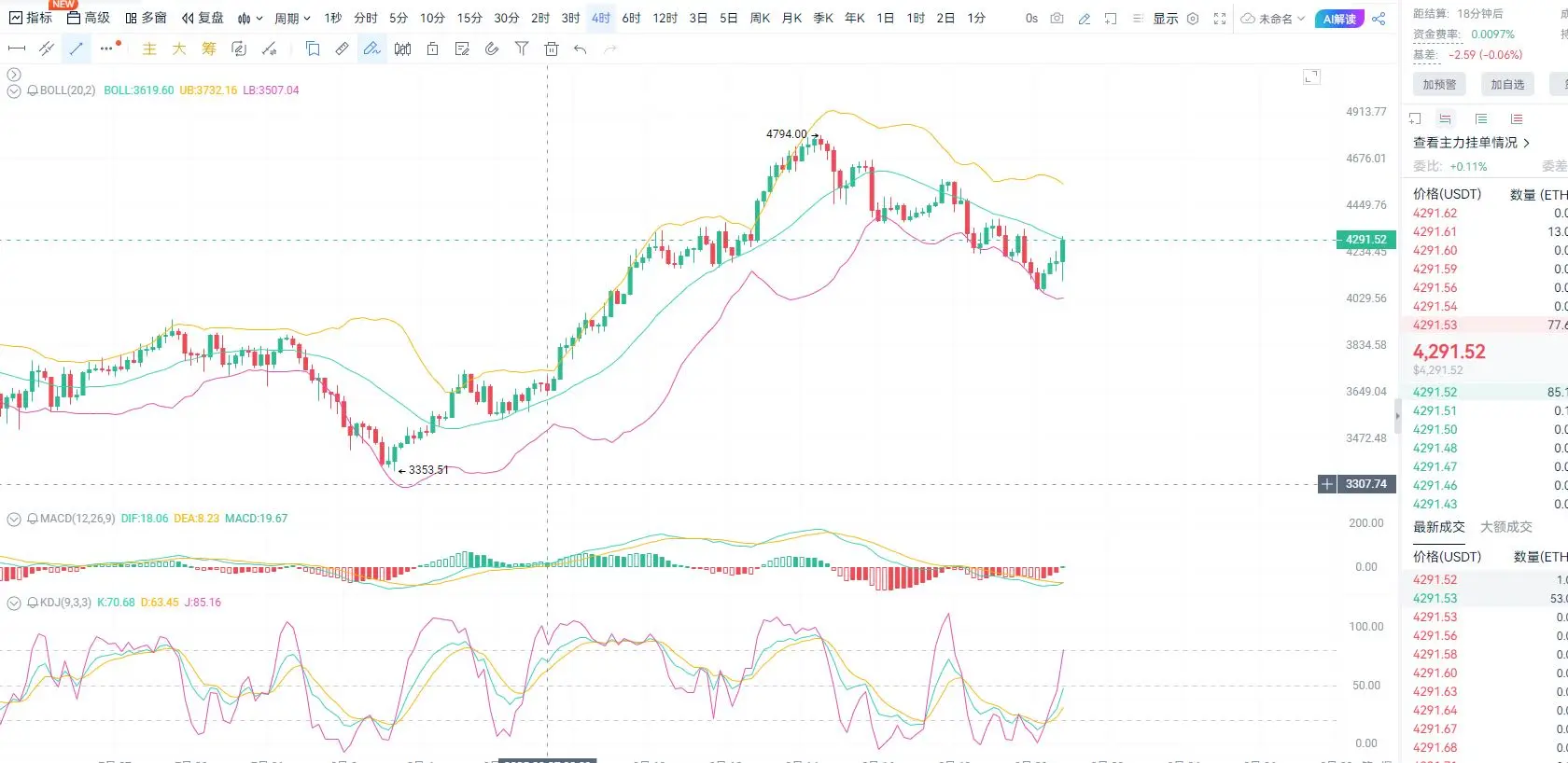Select the 4时 timeframe

click(x=601, y=18)
